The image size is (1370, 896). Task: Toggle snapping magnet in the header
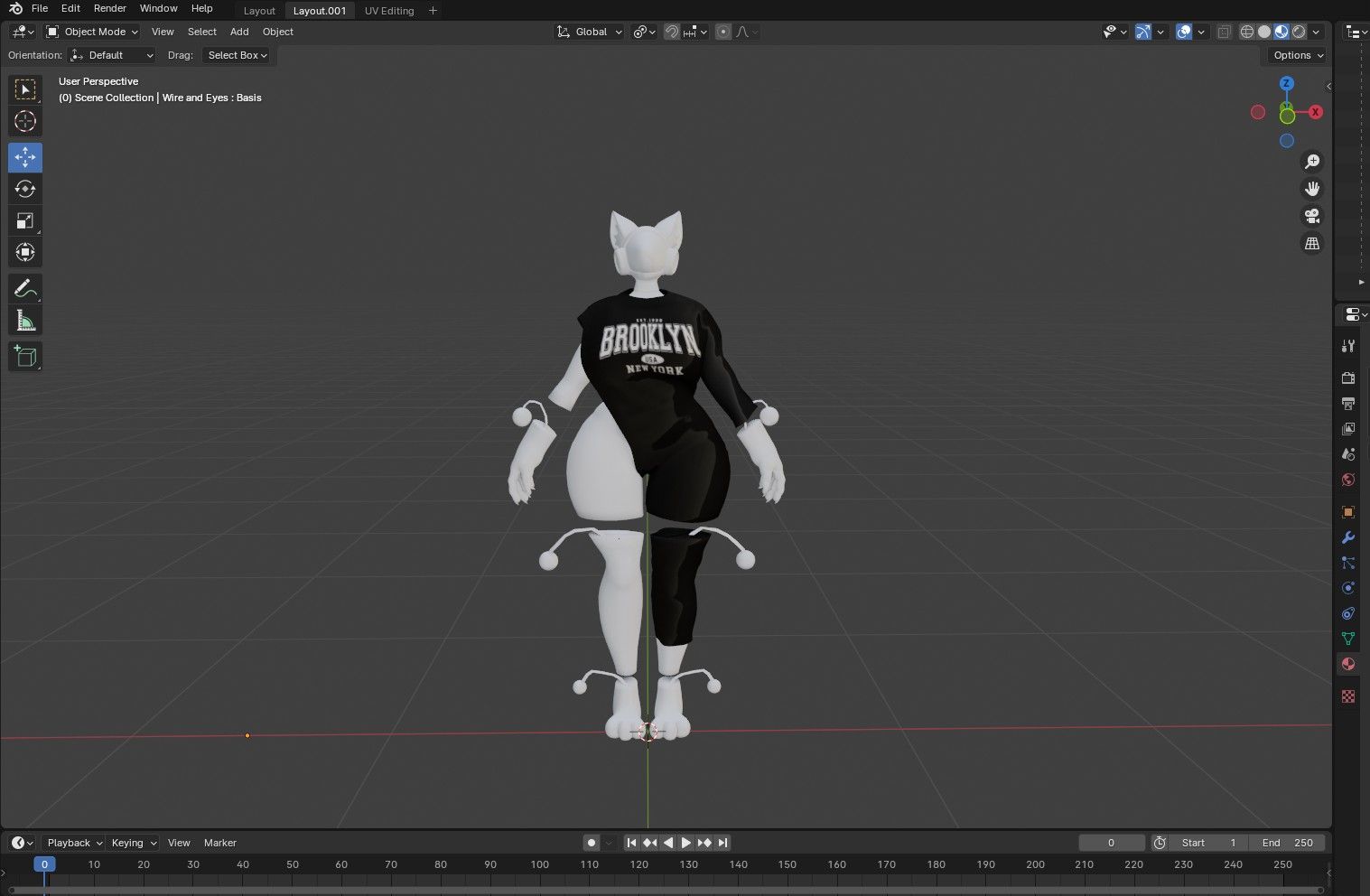click(672, 32)
